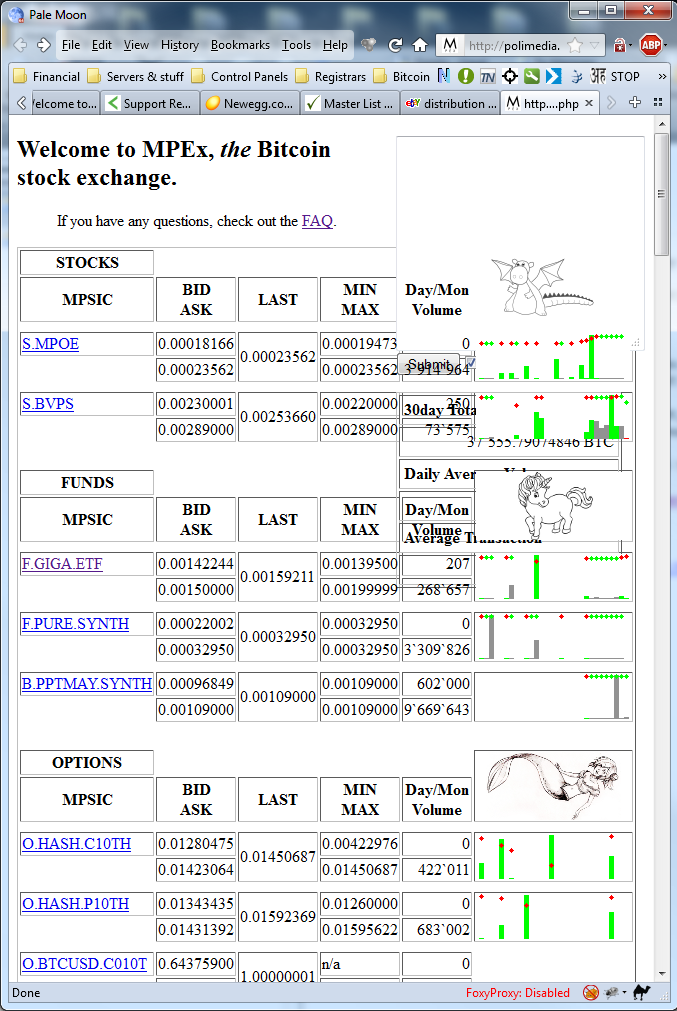Open the File menu
The width and height of the screenshot is (677, 1011).
click(x=71, y=45)
